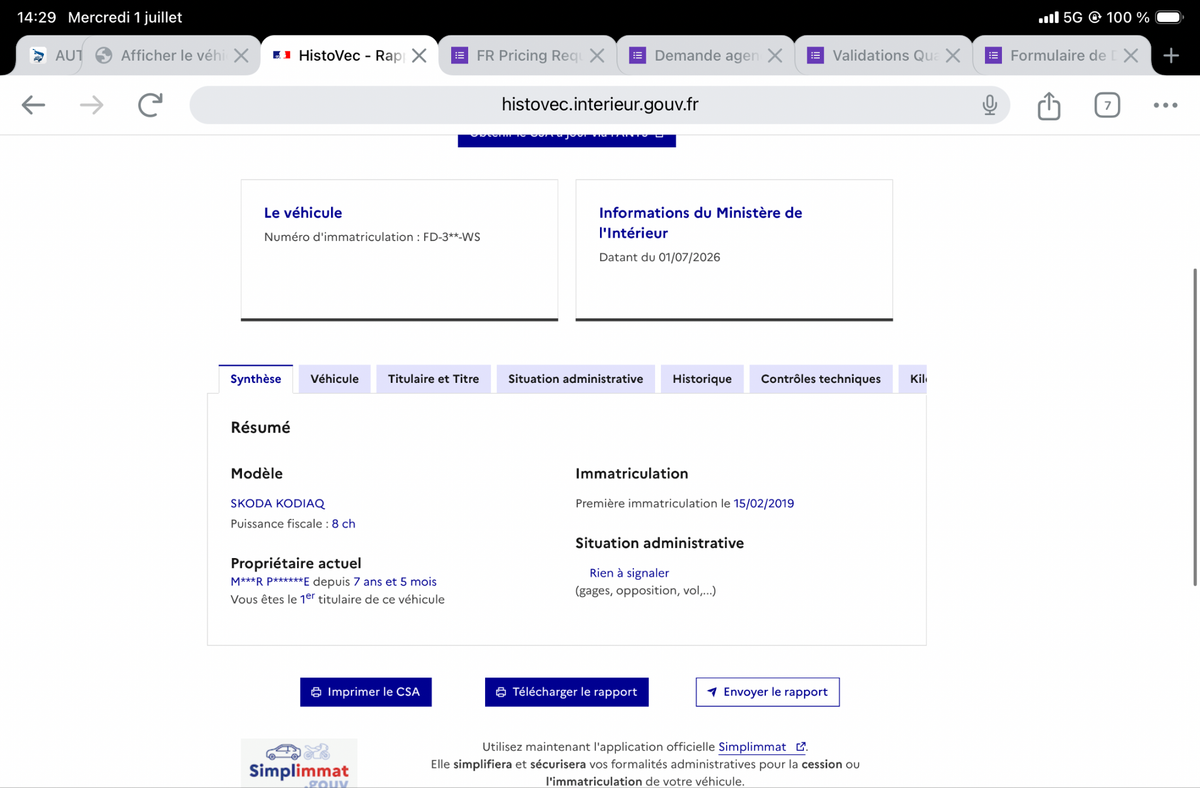Click Télécharger le rapport button

click(x=567, y=692)
